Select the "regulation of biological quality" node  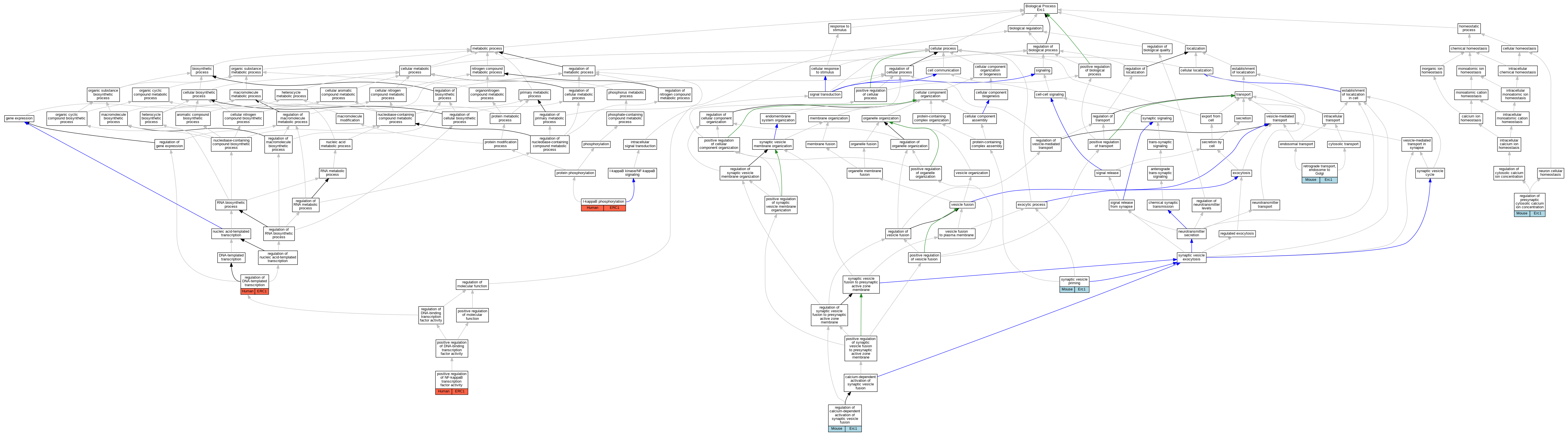pyautogui.click(x=1156, y=49)
